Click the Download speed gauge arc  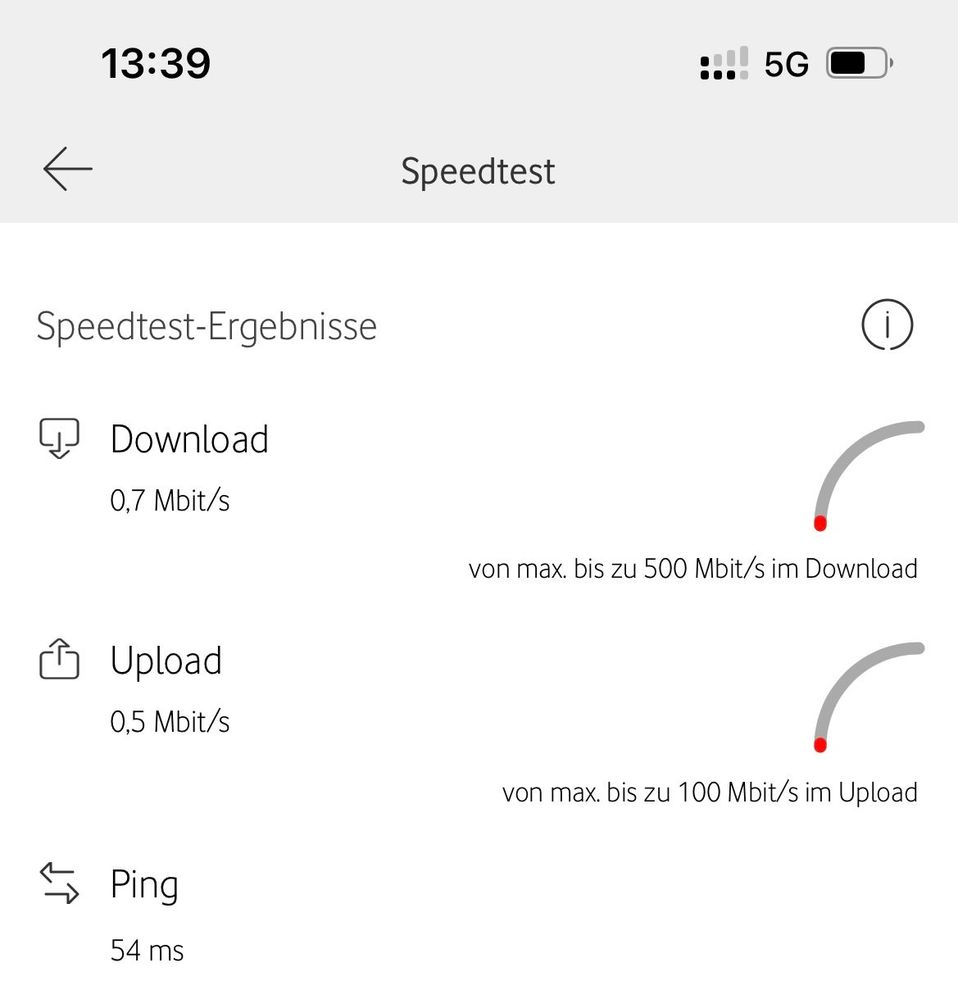tap(850, 455)
